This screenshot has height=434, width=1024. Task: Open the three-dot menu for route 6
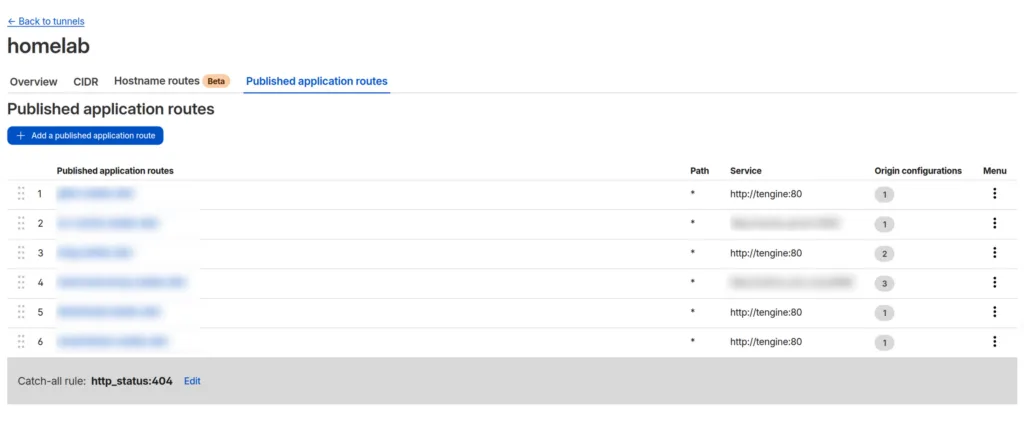point(994,342)
